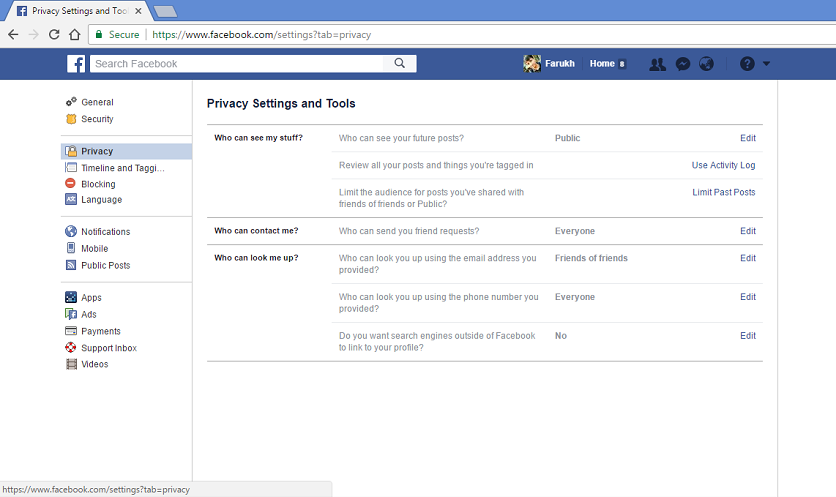Edit email address lookup setting
This screenshot has height=497, width=836.
(747, 258)
